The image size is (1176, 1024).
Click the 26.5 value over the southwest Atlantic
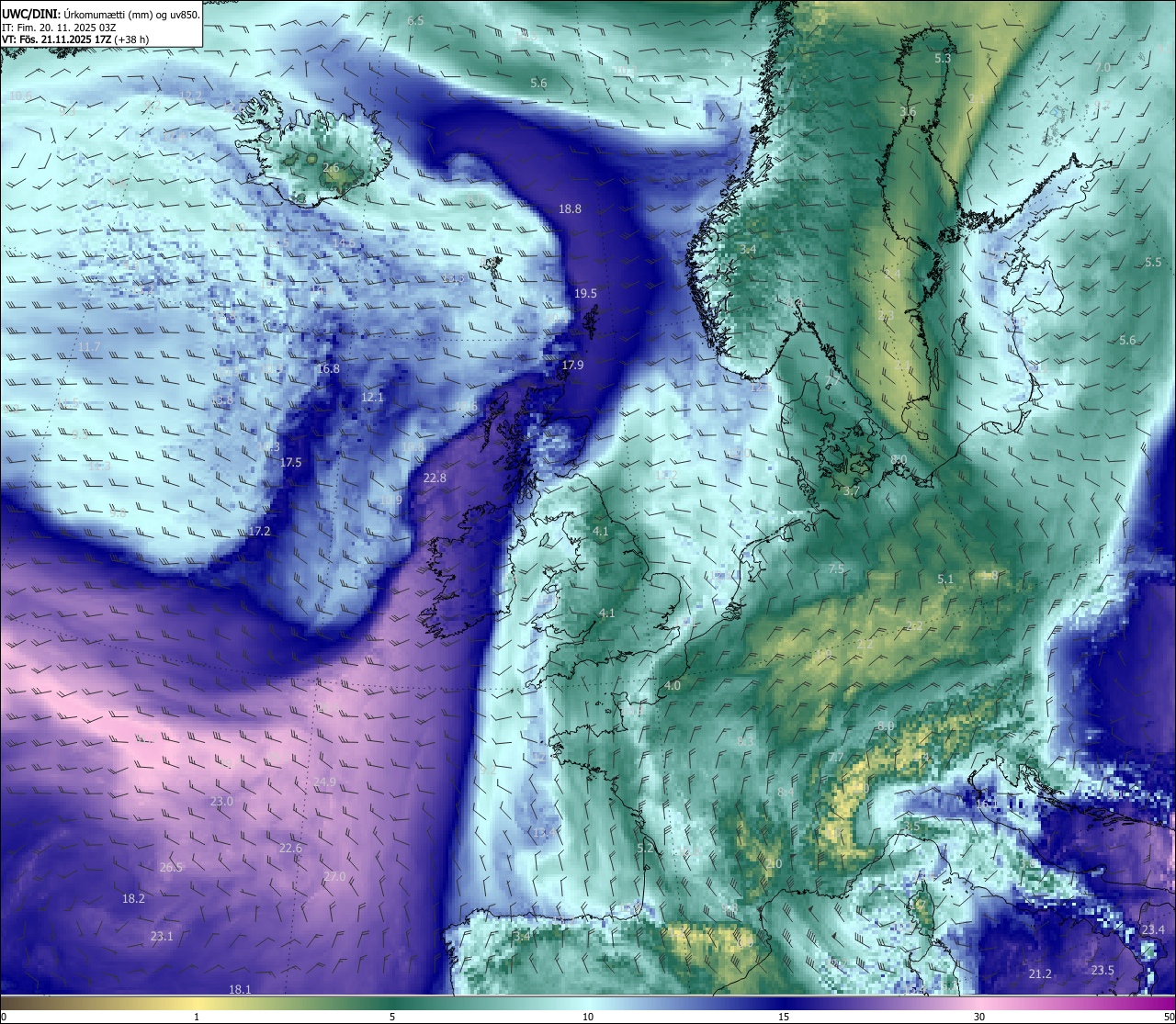[x=171, y=866]
